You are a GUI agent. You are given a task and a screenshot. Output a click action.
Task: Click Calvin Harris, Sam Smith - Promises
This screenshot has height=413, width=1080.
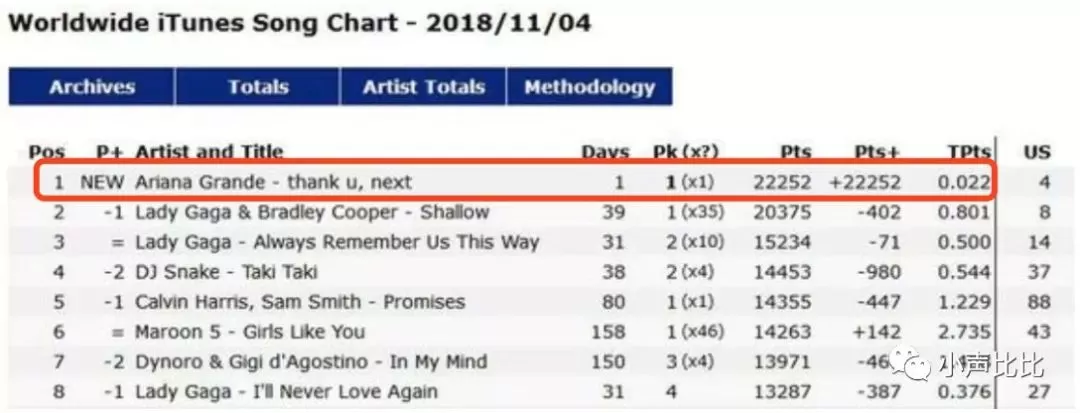(300, 301)
